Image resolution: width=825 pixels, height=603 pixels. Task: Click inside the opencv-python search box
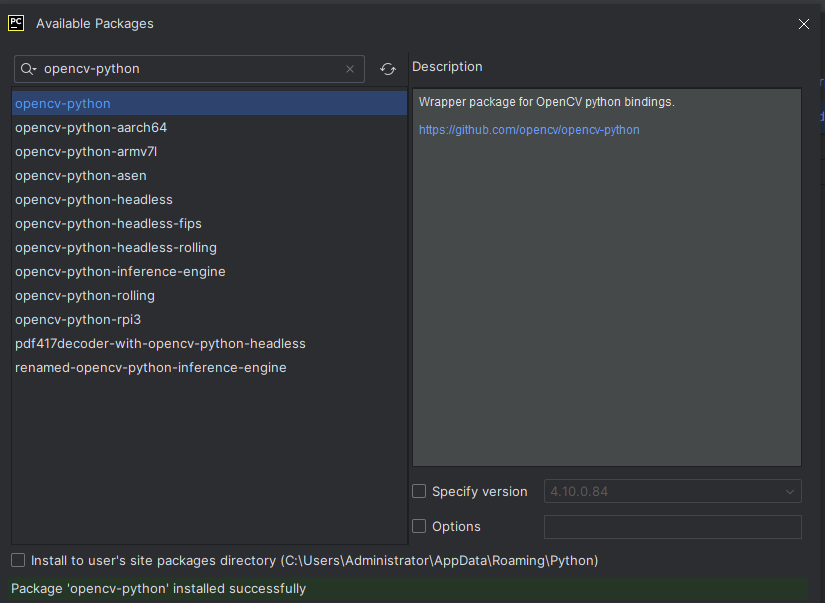tap(189, 69)
